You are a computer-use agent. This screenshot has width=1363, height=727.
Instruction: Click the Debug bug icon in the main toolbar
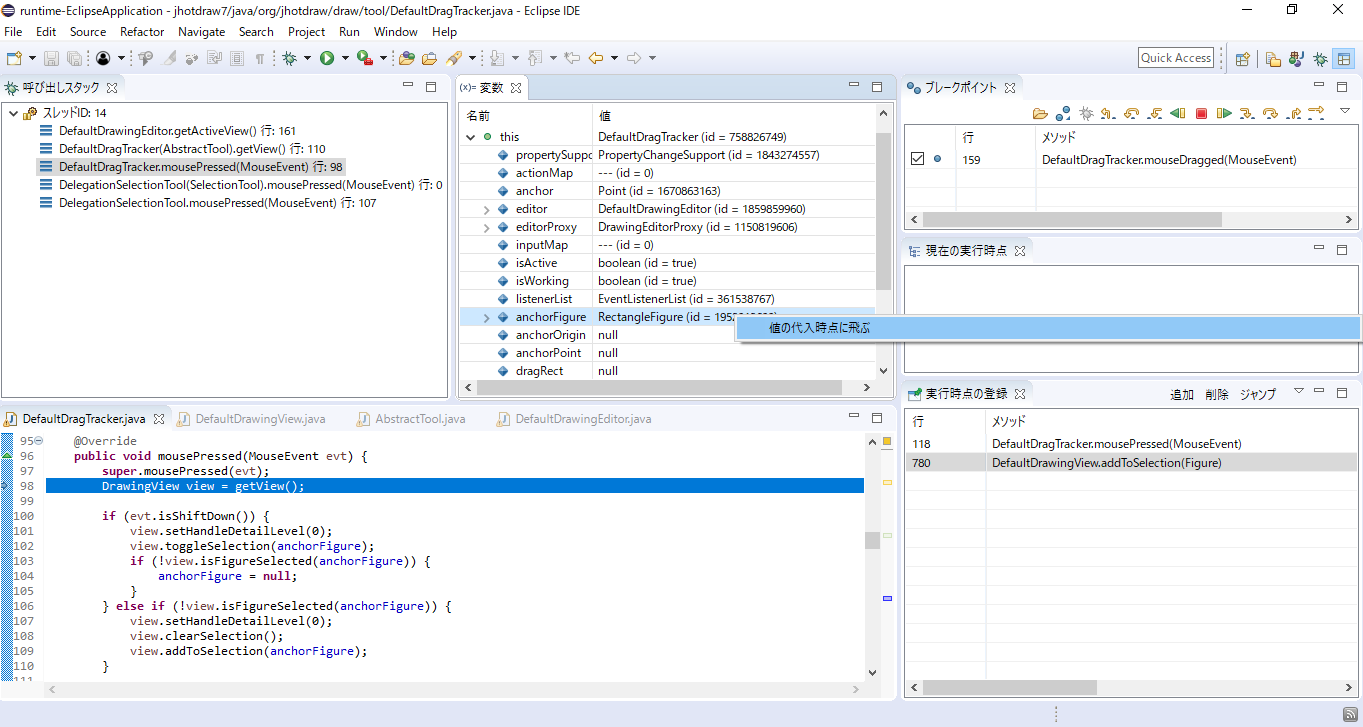point(289,58)
